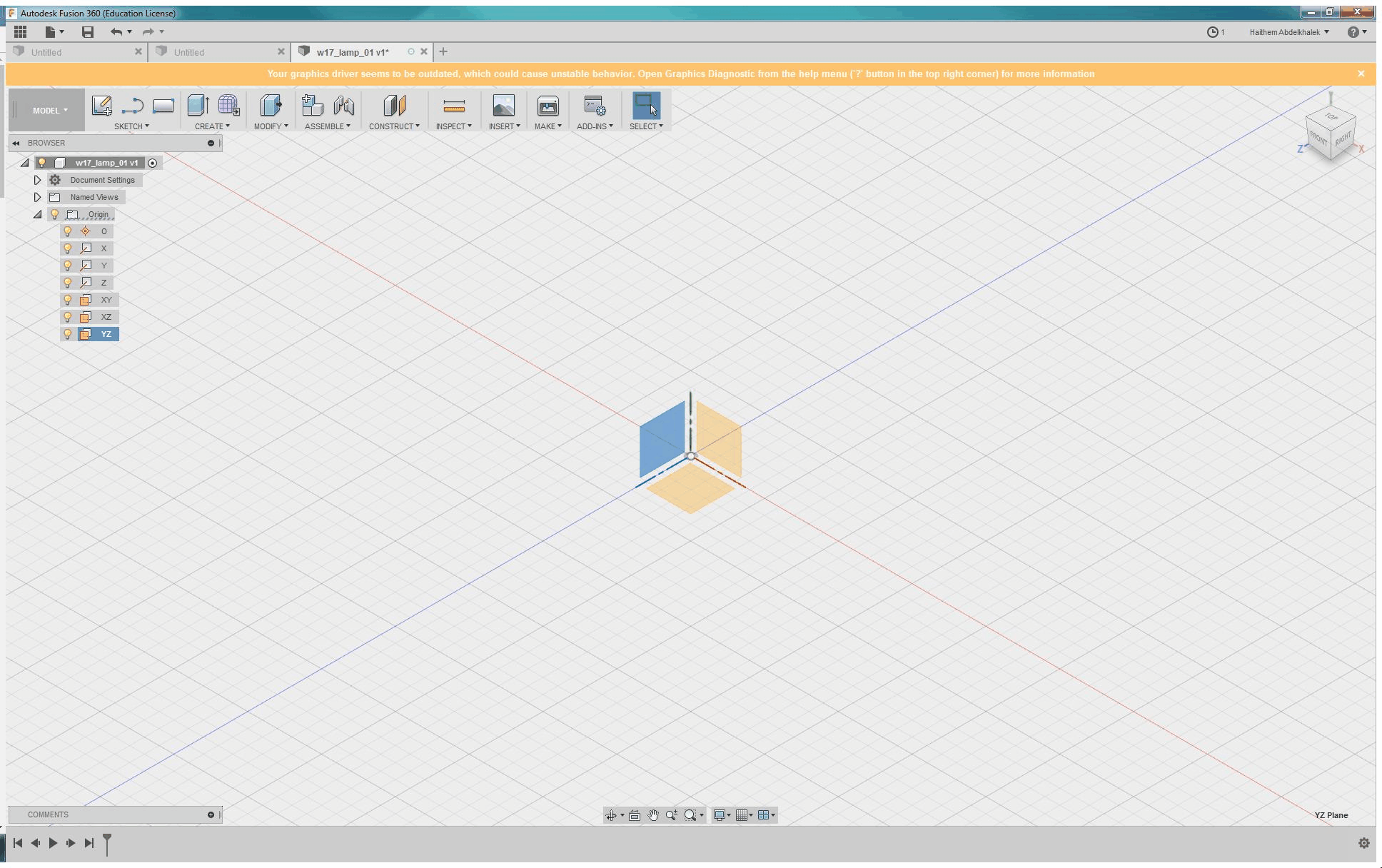Toggle visibility bulb of w17_lamp_01 component

(x=42, y=163)
